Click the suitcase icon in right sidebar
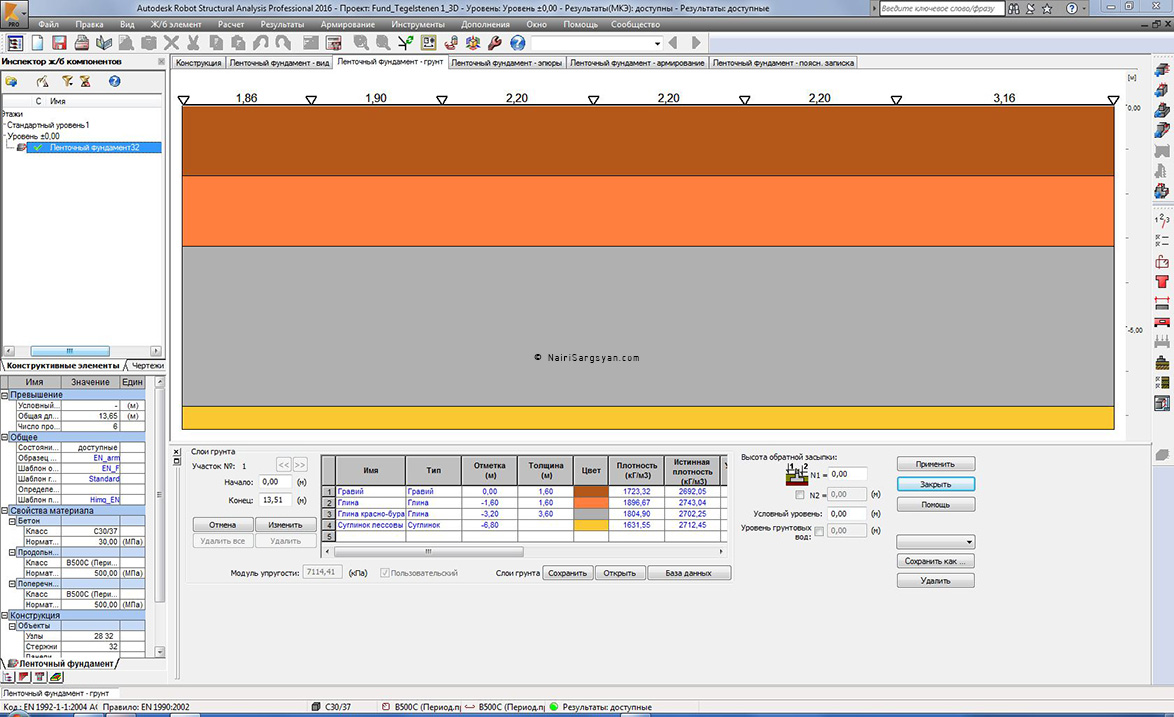Viewport: 1174px width, 717px height. coord(1162,262)
